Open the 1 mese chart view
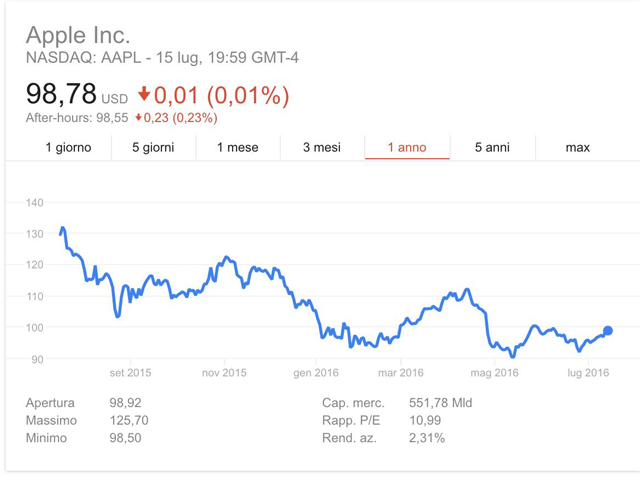Image resolution: width=640 pixels, height=477 pixels. [x=238, y=147]
